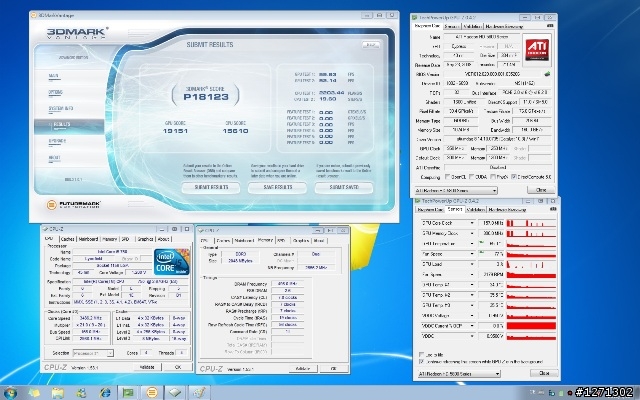This screenshot has height=400, width=640.
Task: Open the Windows Start orb
Action: click(10, 393)
